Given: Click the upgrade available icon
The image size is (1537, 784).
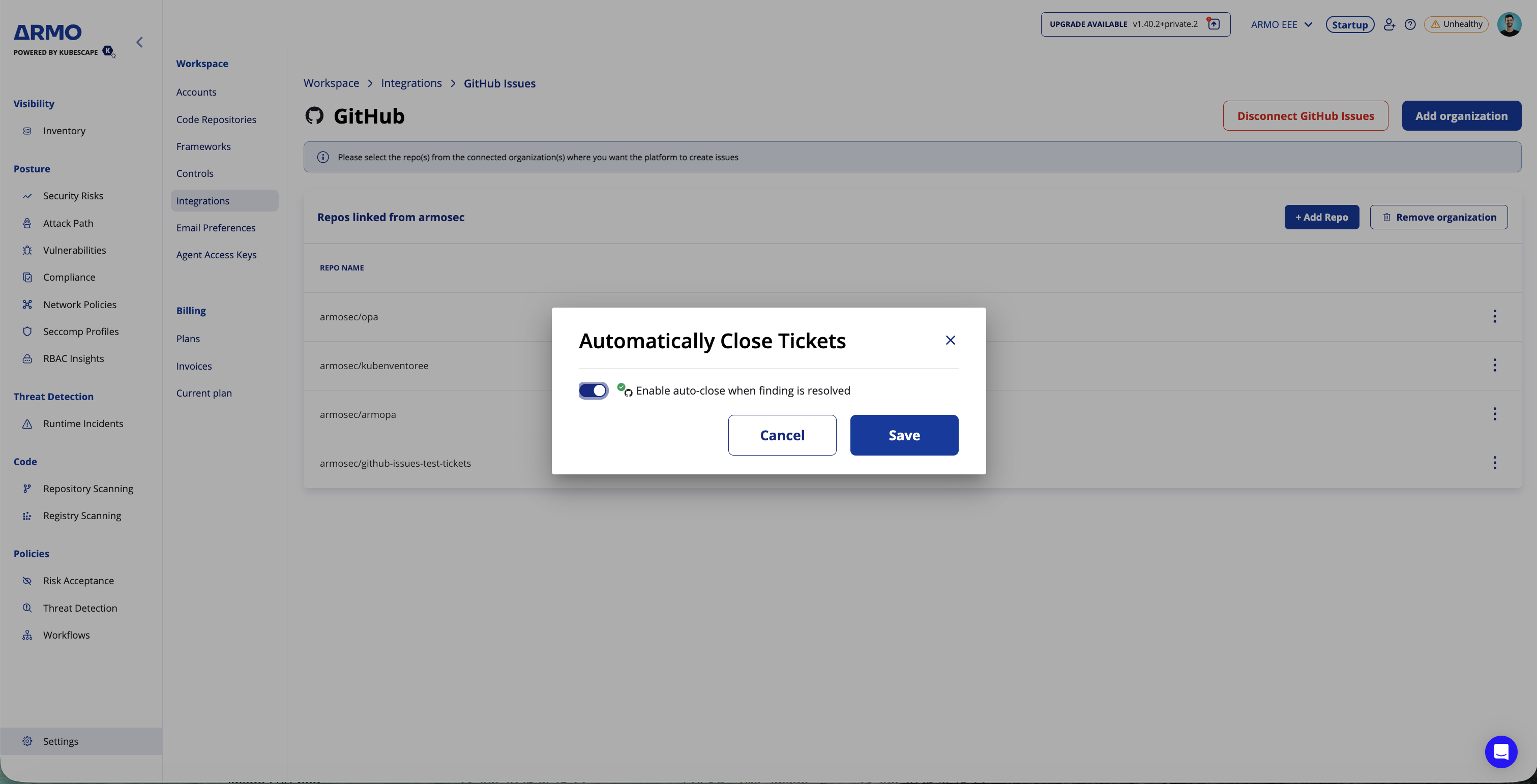Looking at the screenshot, I should [x=1214, y=24].
